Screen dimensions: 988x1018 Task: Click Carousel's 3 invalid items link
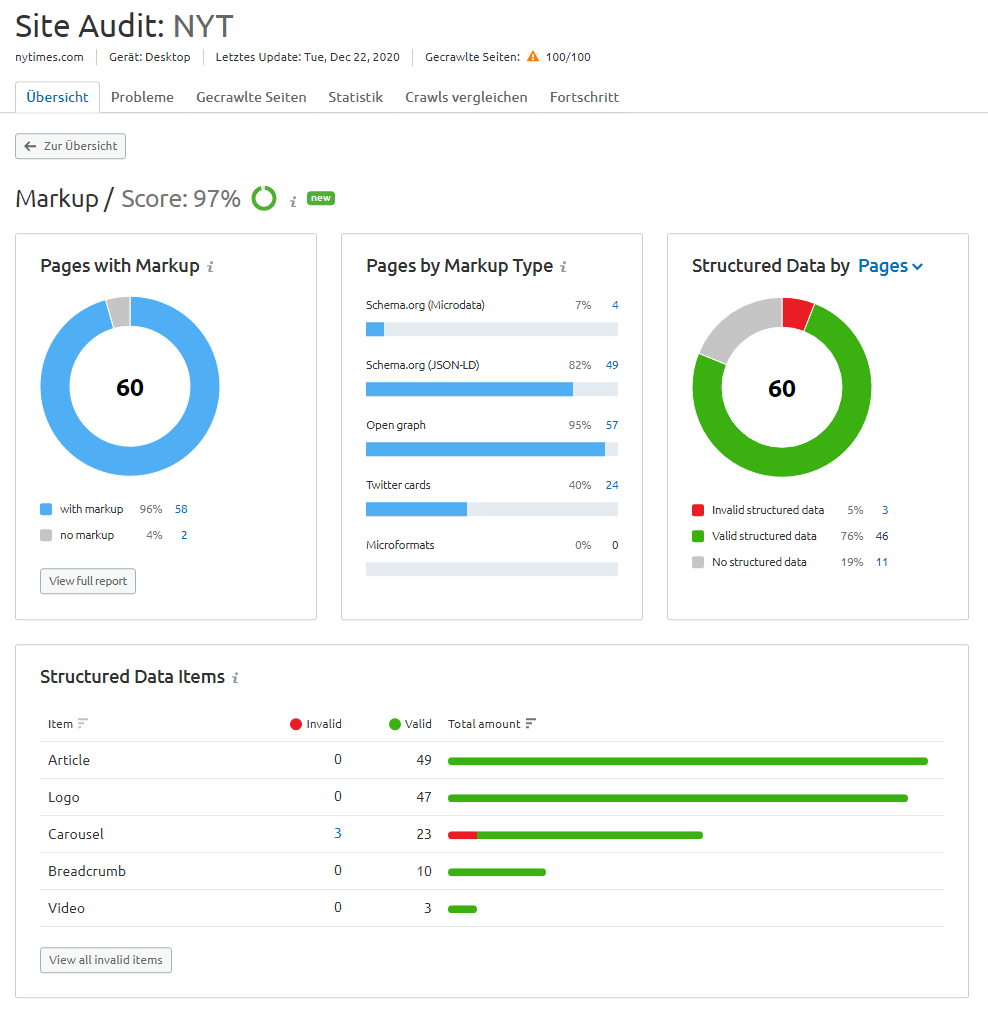pos(338,834)
